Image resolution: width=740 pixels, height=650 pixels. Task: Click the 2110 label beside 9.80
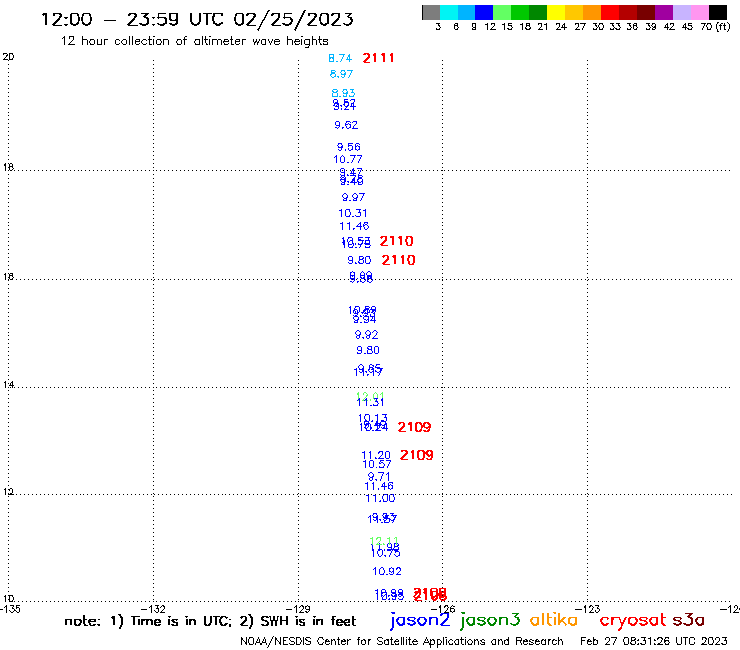[x=398, y=260]
